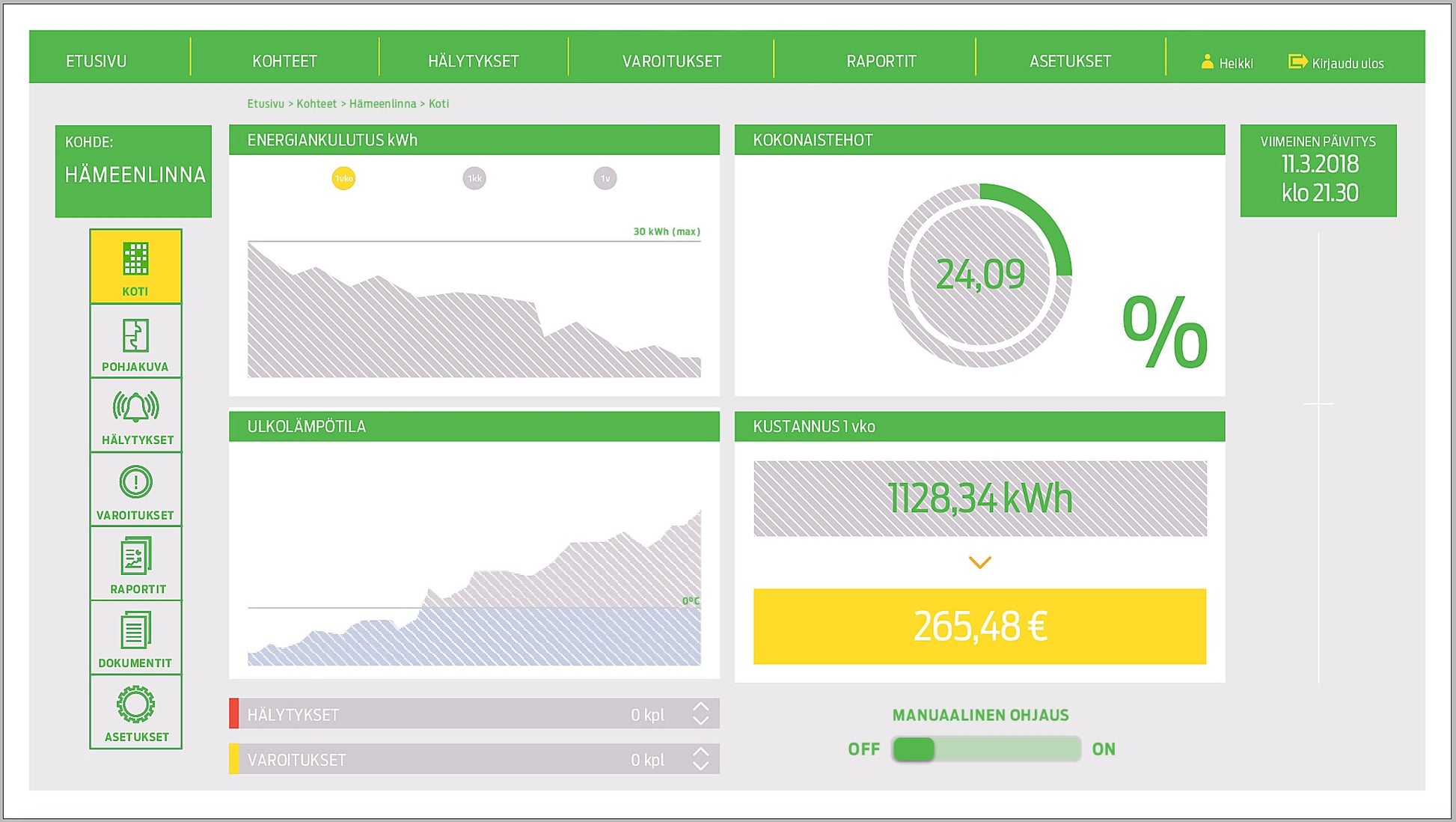1456x822 pixels.
Task: Click the Asetukset gear icon in sidebar
Action: tap(135, 704)
